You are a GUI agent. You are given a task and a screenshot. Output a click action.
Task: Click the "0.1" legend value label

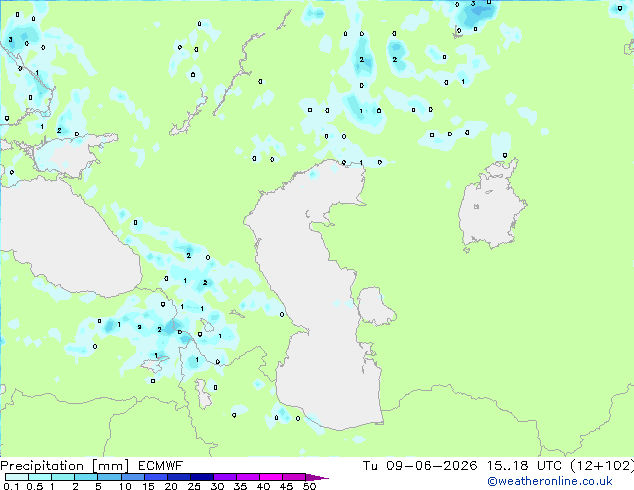click(11, 486)
